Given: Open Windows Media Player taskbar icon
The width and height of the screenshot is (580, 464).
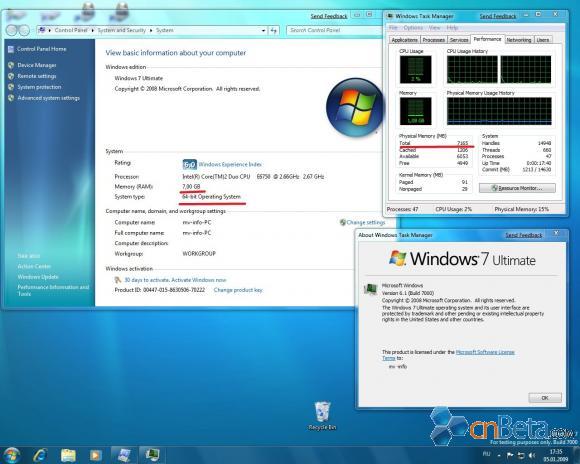Looking at the screenshot, I should pos(95,455).
